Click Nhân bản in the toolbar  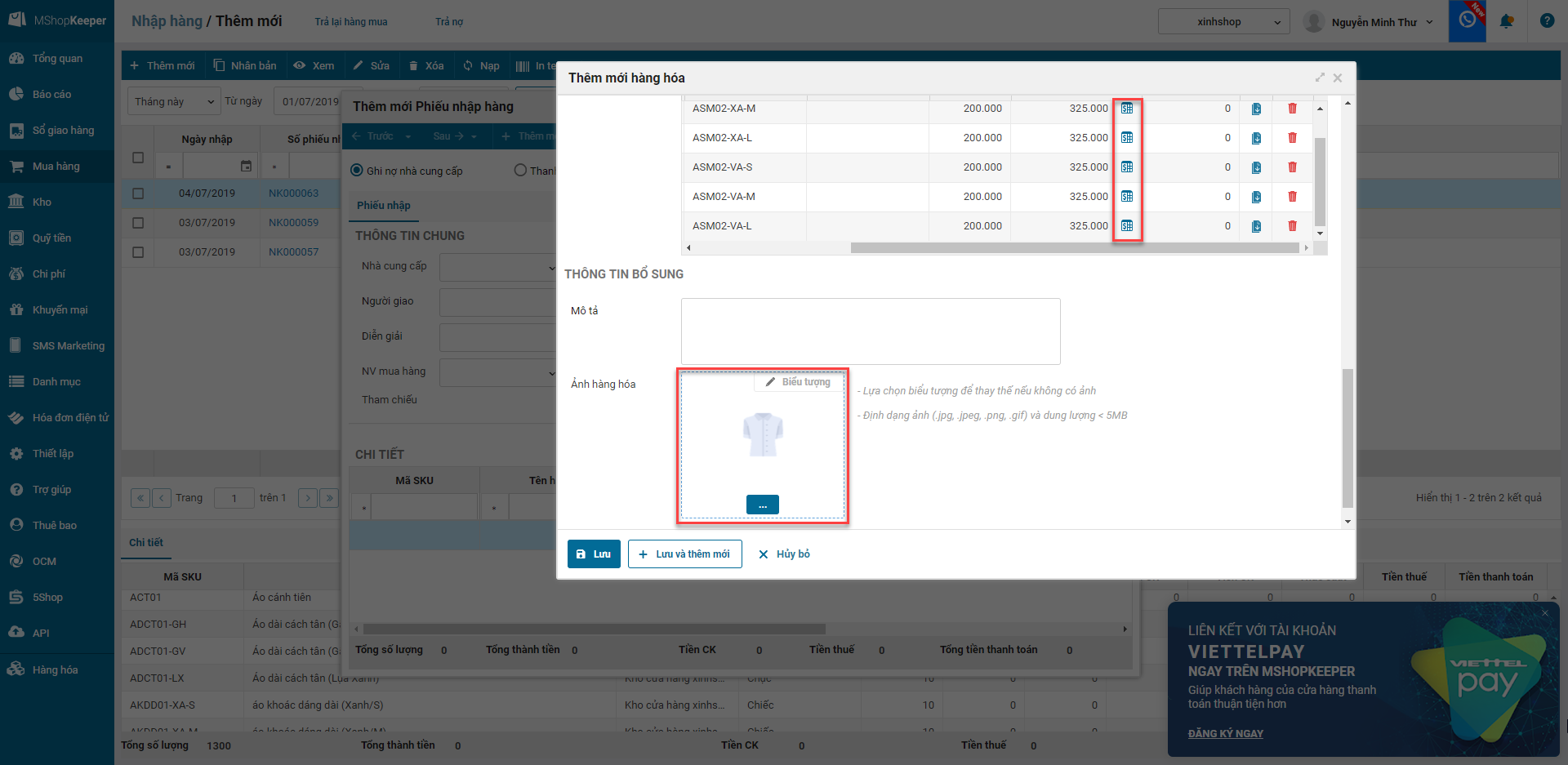coord(245,66)
